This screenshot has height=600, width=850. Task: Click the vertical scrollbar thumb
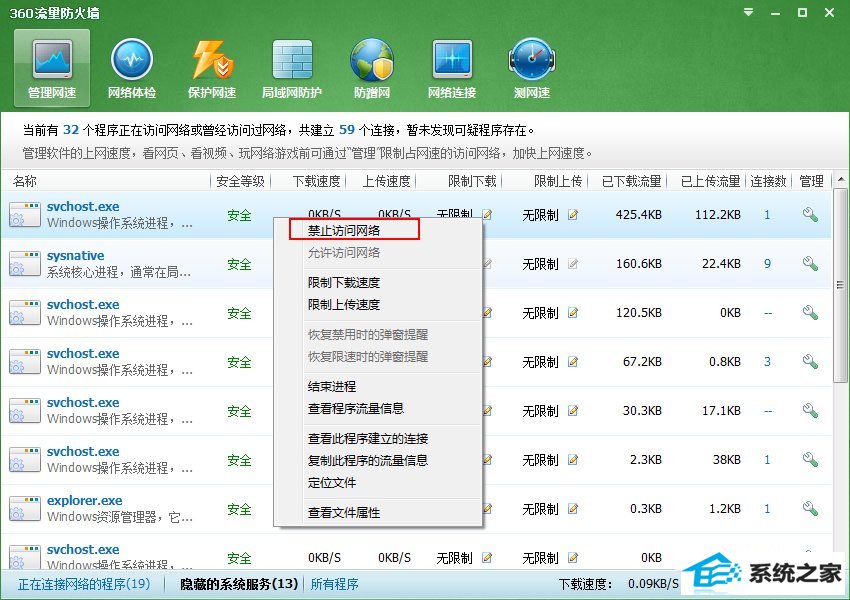[841, 284]
